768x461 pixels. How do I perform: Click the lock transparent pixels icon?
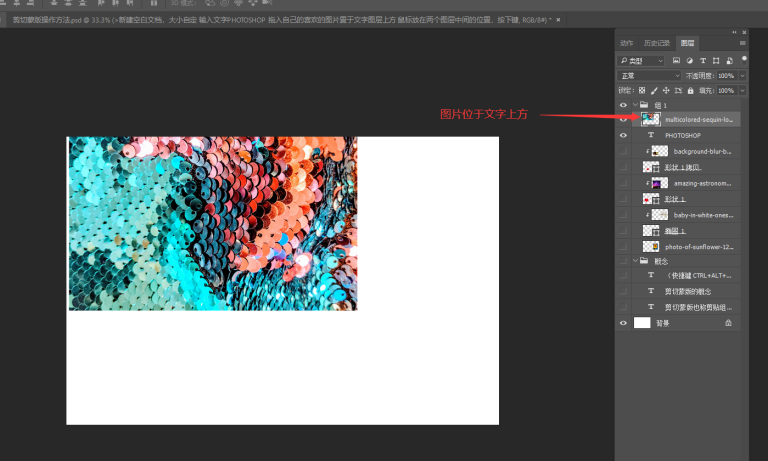pyautogui.click(x=642, y=91)
